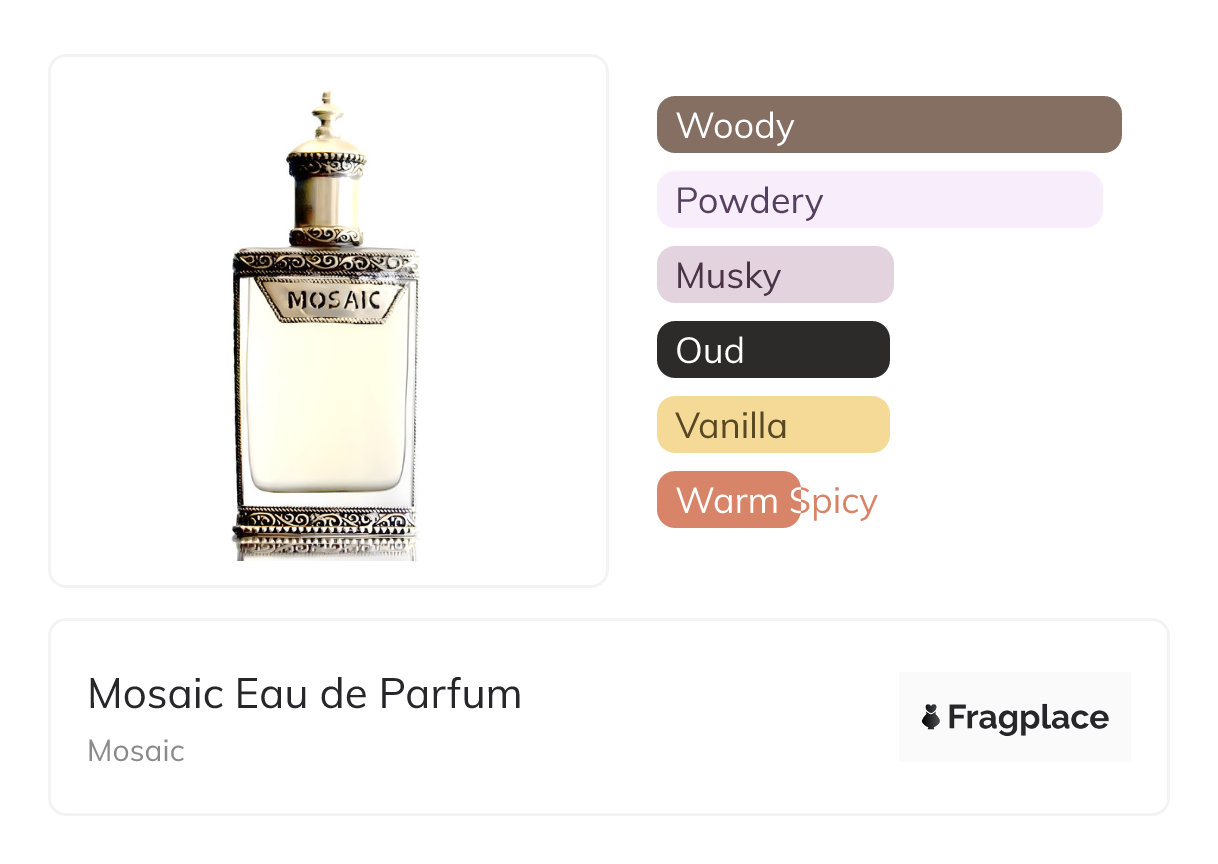The image size is (1218, 864).
Task: Click the finial knob atop the bottle cap
Action: tap(326, 112)
